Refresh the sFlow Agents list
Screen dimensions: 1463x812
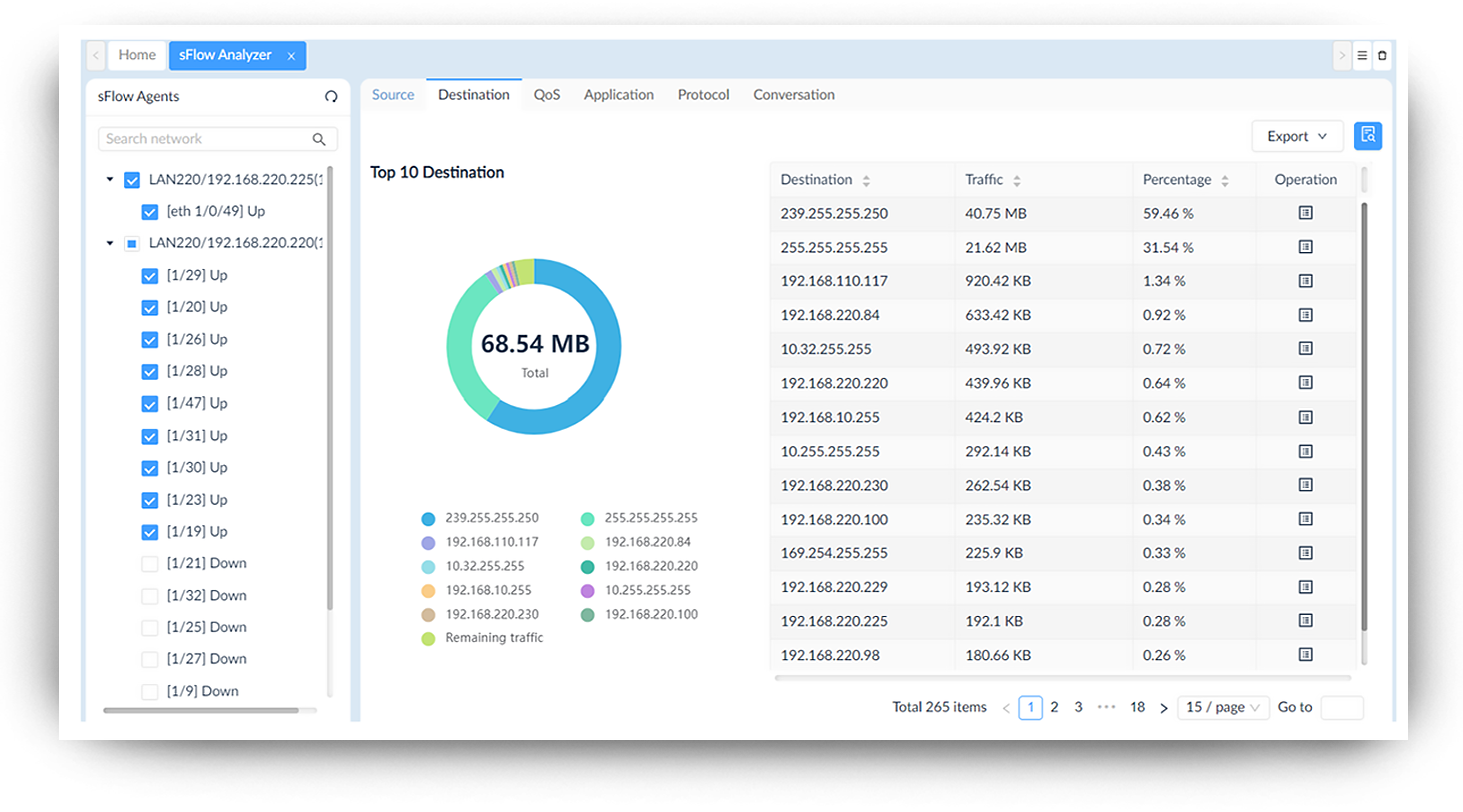[x=331, y=97]
